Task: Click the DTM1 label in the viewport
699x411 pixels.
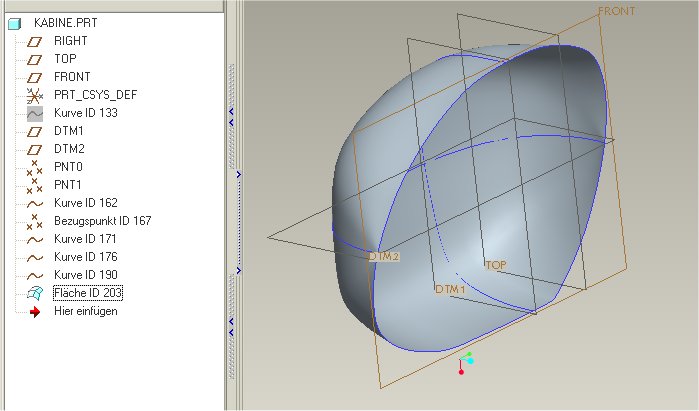Action: [450, 289]
